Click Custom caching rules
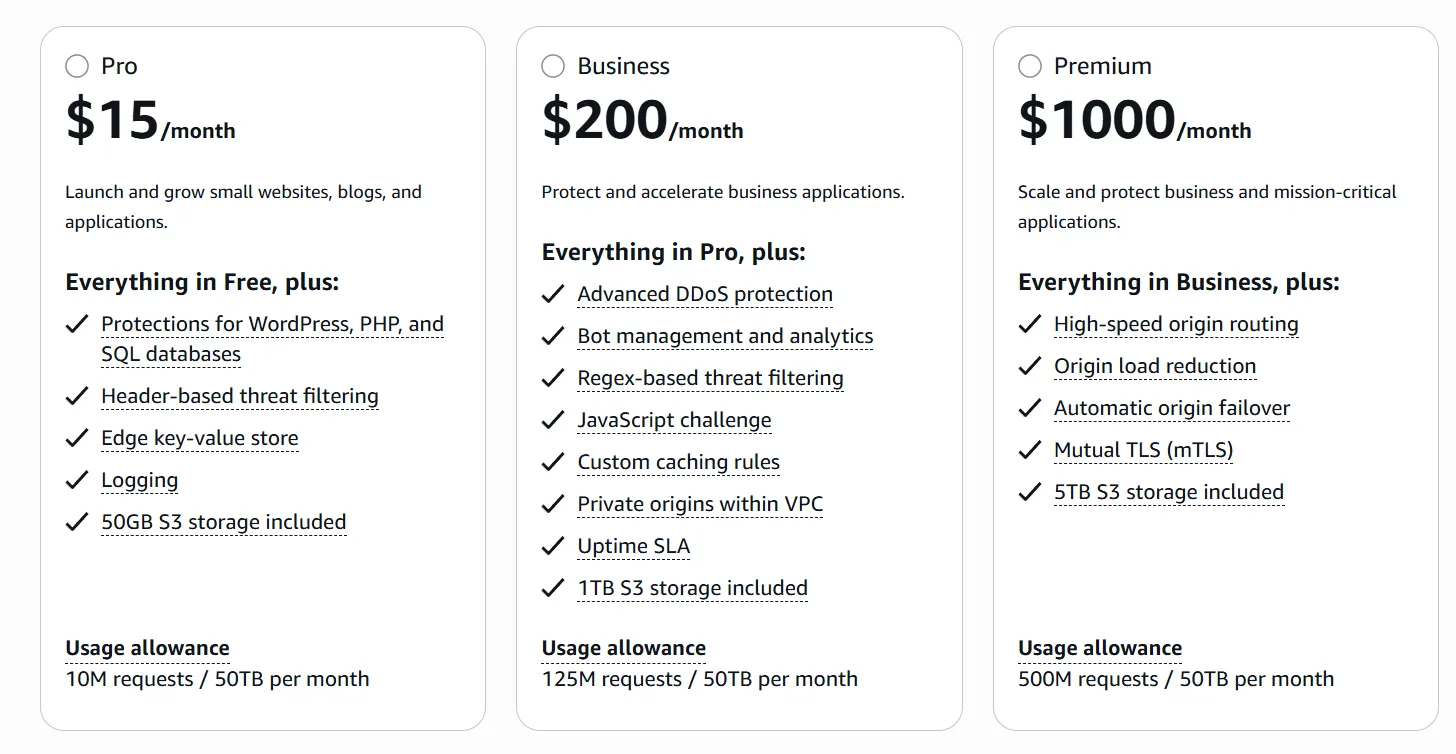This screenshot has width=1456, height=754. [x=678, y=462]
